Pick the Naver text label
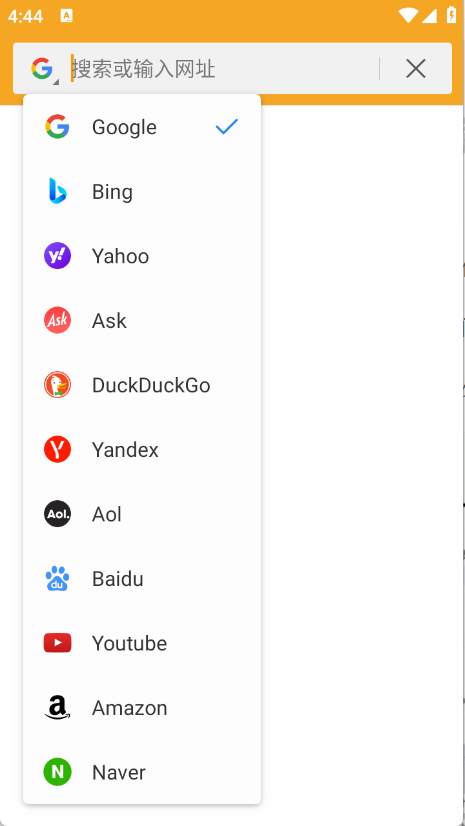The width and height of the screenshot is (465, 826). (x=118, y=773)
